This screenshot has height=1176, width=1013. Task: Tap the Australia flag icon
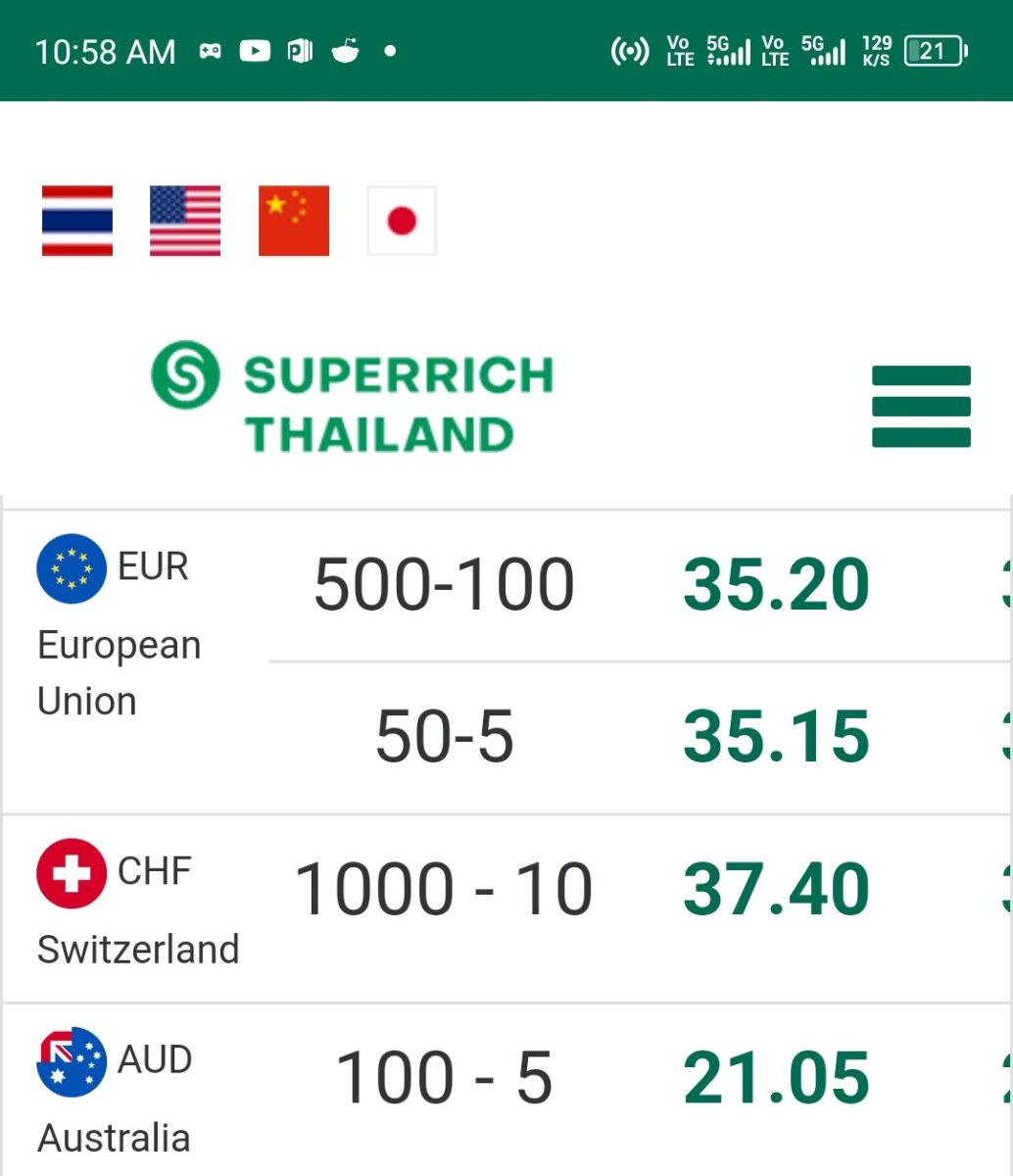pos(72,1061)
